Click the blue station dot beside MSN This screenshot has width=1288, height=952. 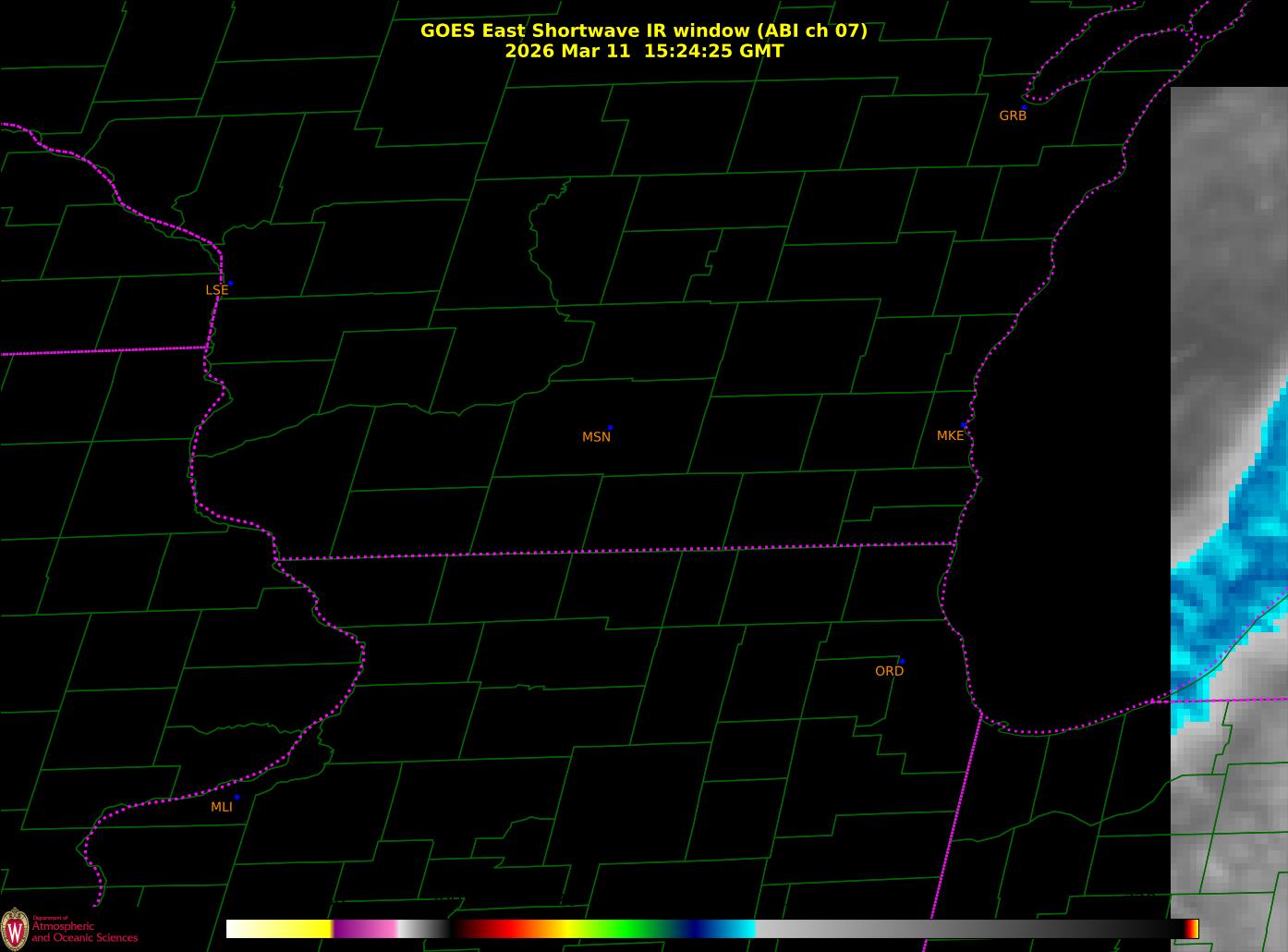[610, 428]
